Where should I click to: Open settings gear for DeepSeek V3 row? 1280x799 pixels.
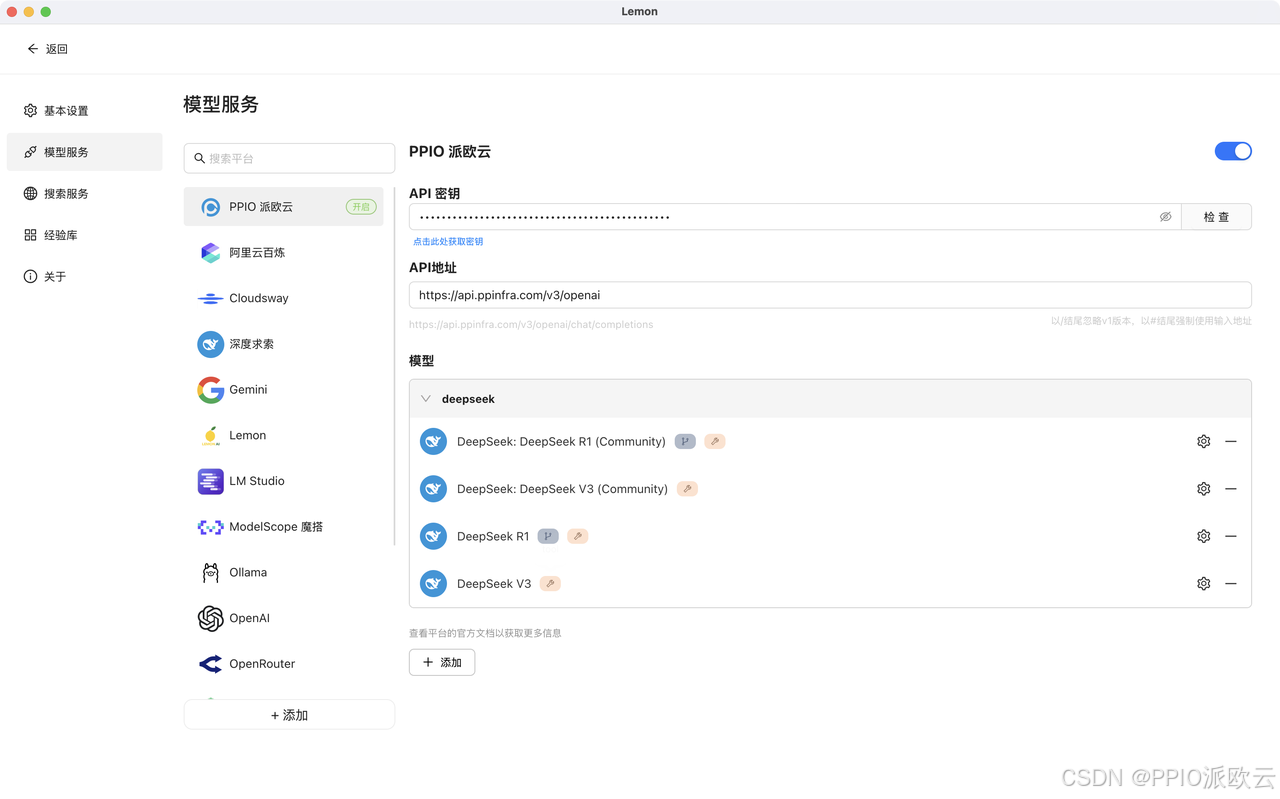[x=1204, y=584]
